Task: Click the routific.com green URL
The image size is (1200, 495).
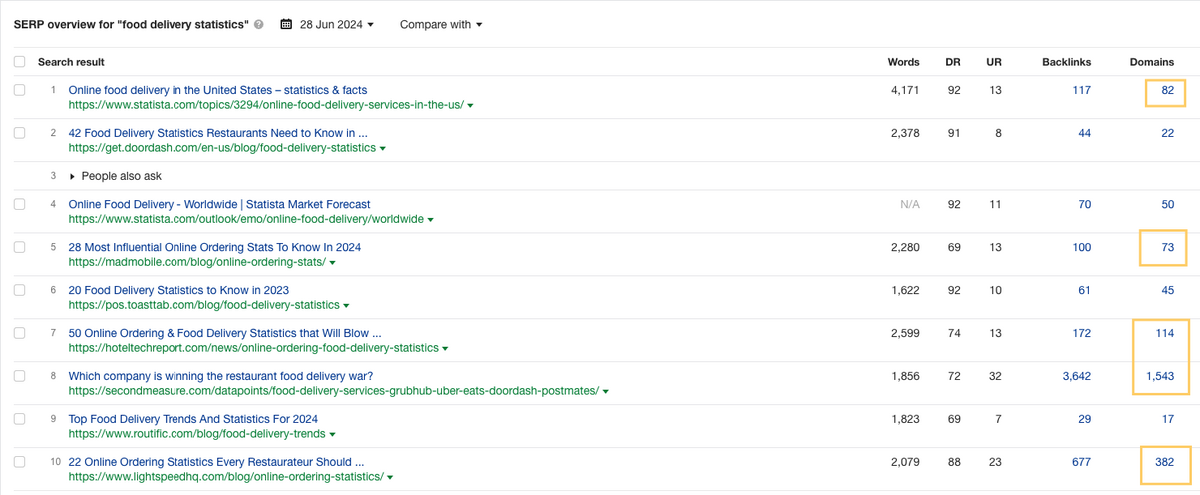Action: point(197,434)
